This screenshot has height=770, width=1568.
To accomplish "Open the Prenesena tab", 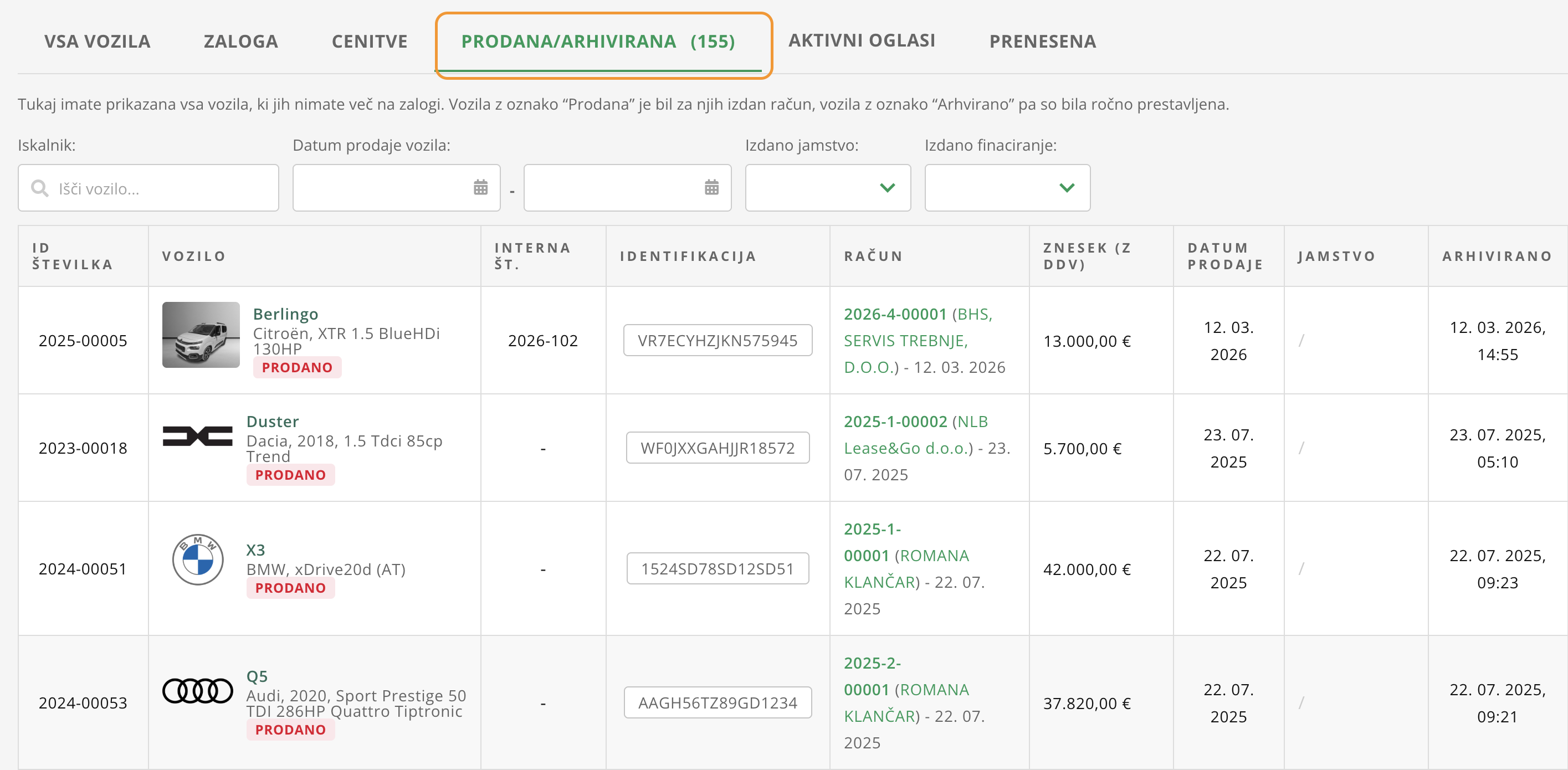I will pyautogui.click(x=1042, y=42).
